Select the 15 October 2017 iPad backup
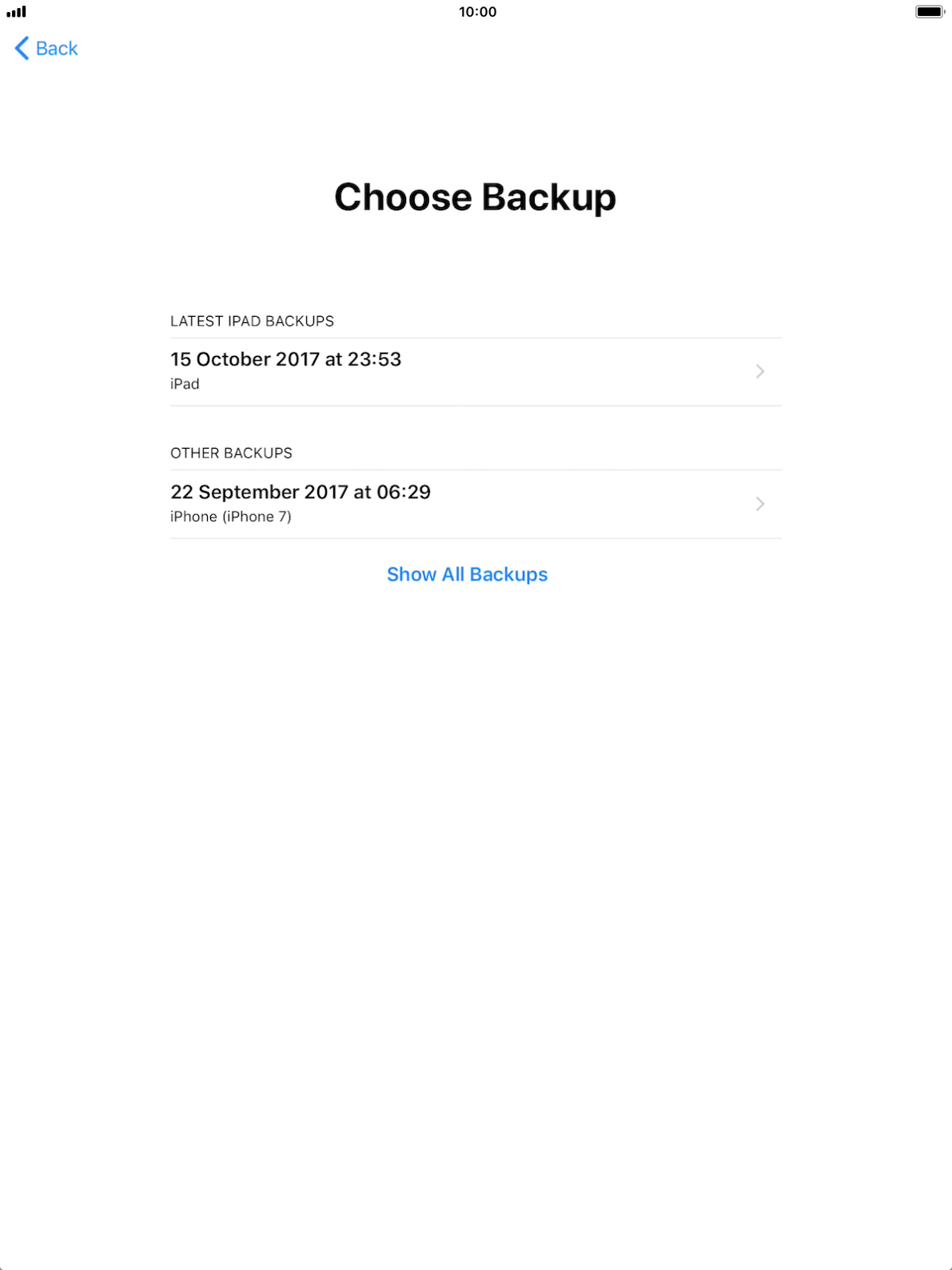Viewport: 952px width, 1270px height. 476,372
